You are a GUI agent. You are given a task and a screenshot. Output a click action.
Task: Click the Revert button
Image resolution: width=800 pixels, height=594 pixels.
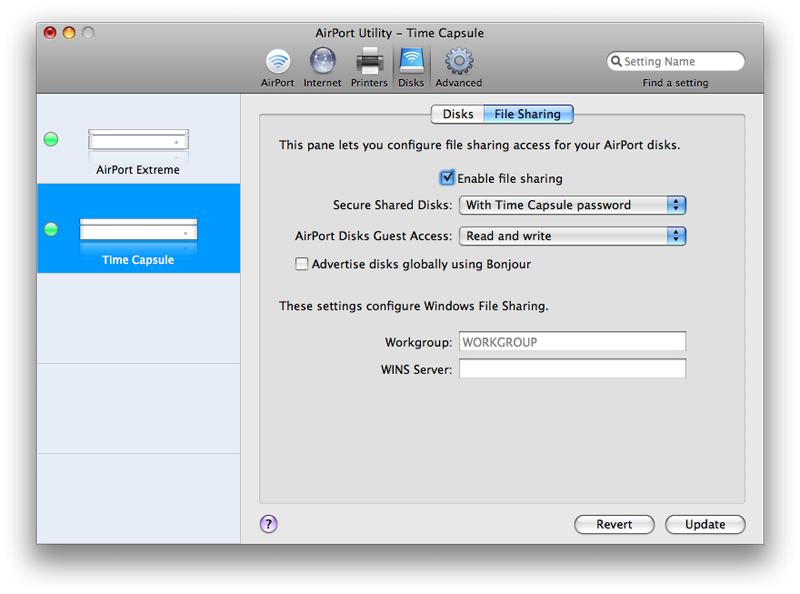tap(614, 524)
